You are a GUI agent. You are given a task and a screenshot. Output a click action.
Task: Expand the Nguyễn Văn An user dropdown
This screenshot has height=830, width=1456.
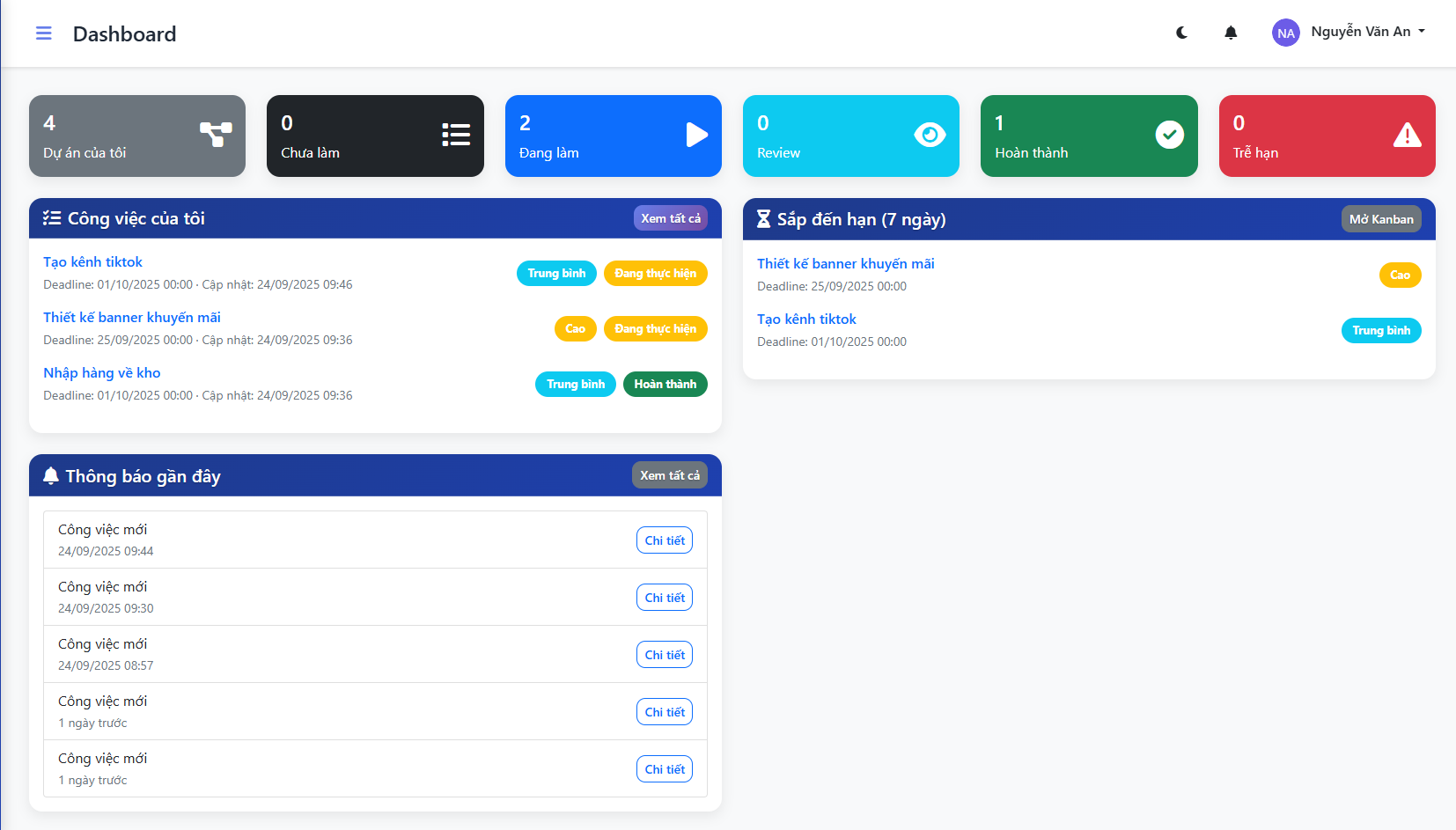1368,32
